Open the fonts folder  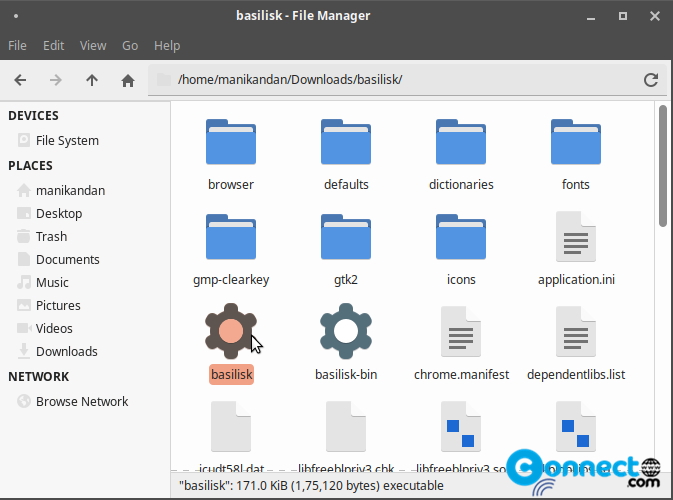point(576,142)
